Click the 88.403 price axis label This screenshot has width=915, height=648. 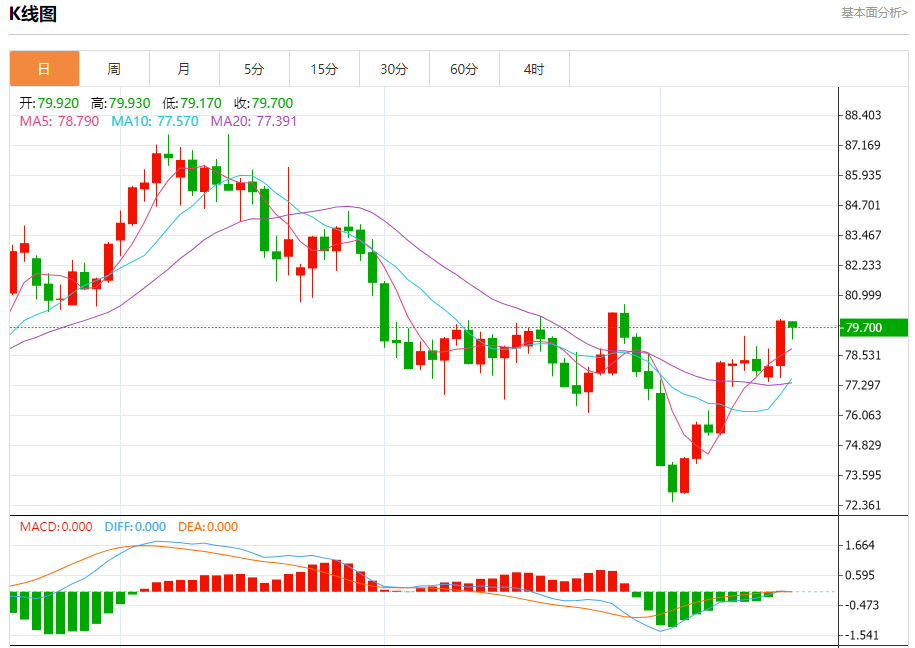tap(863, 116)
